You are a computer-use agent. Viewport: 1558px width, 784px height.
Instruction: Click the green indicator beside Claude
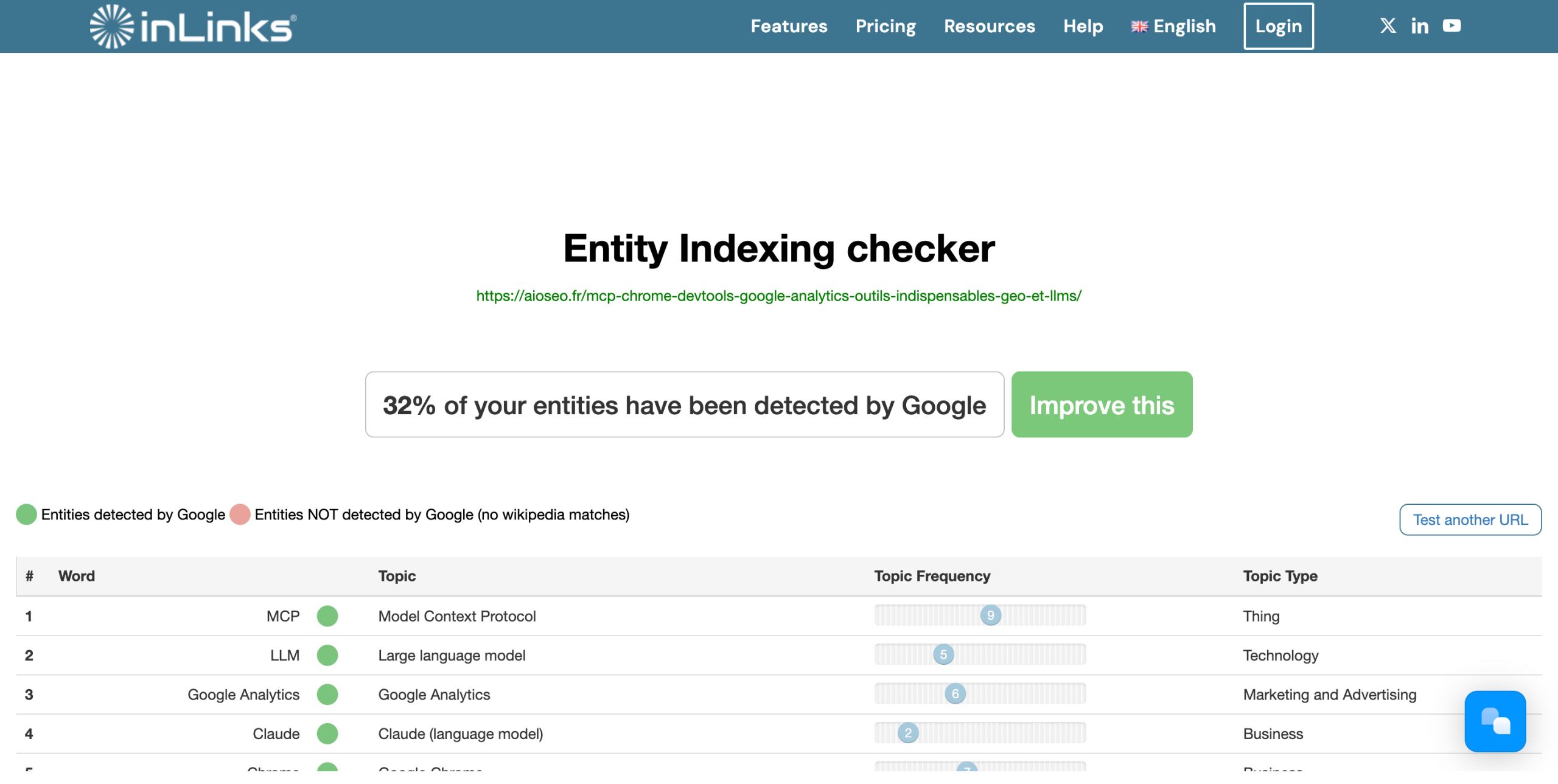pos(327,734)
